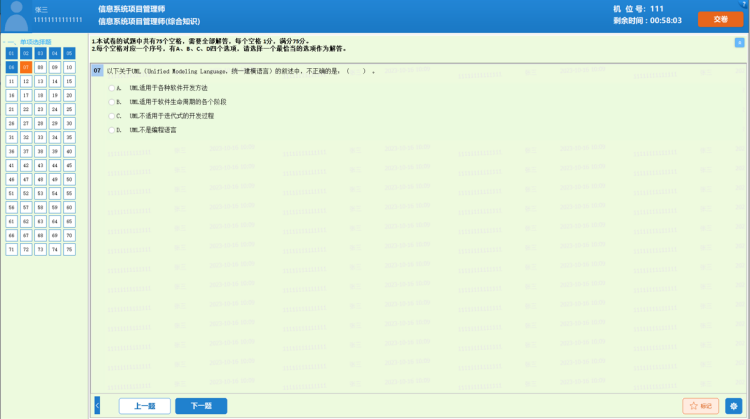Navigate to question 75 in the grid

tap(69, 249)
